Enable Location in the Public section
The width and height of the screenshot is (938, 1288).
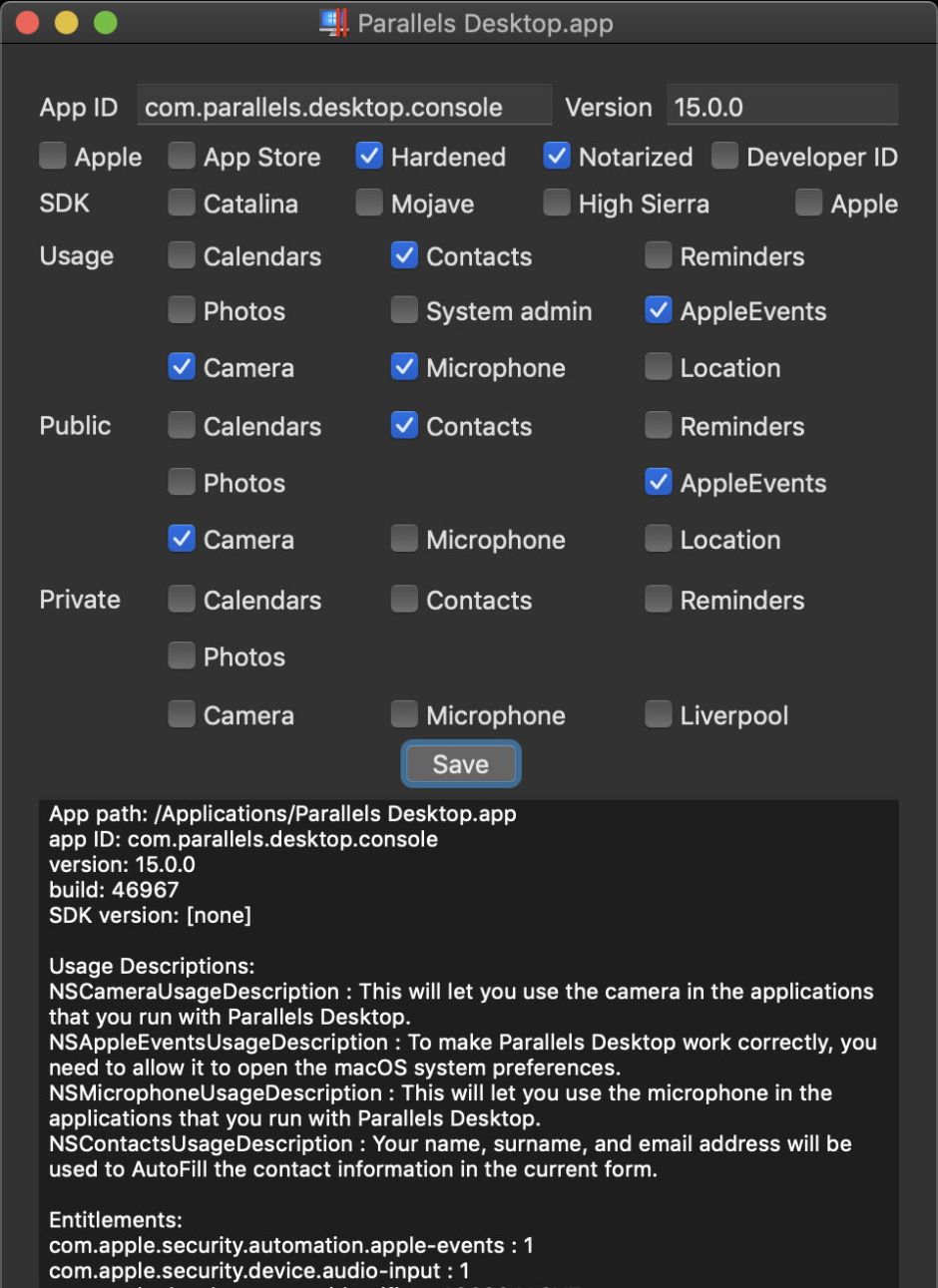(659, 539)
